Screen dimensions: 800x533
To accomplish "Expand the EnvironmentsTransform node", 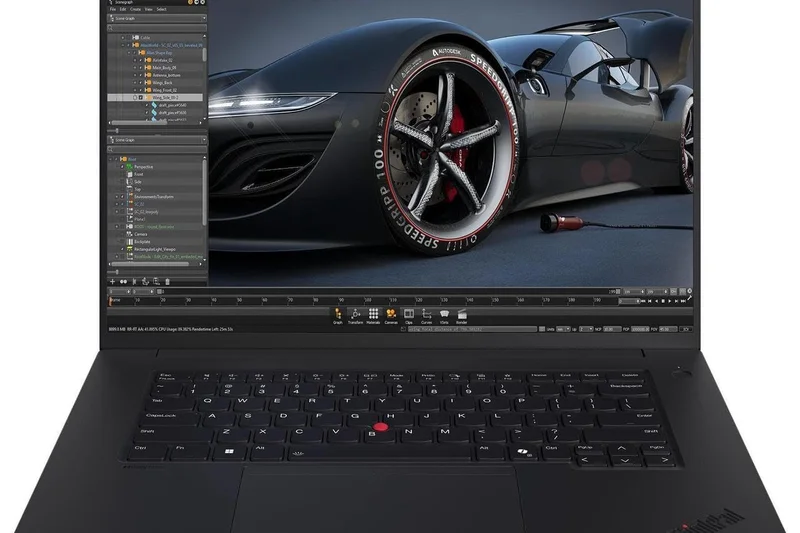I will tap(117, 197).
